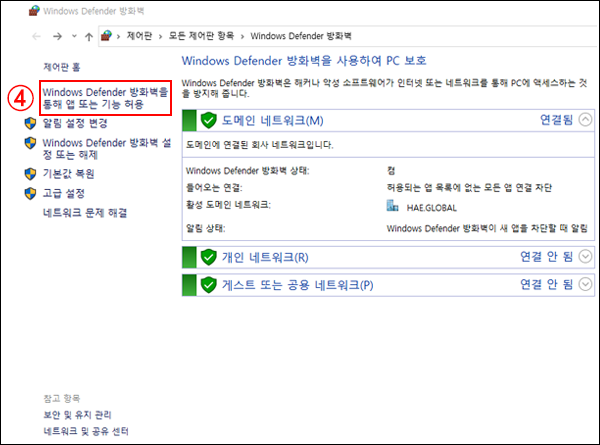The image size is (600, 445).
Task: Open 알림 설정 변경 link
Action: pyautogui.click(x=75, y=123)
